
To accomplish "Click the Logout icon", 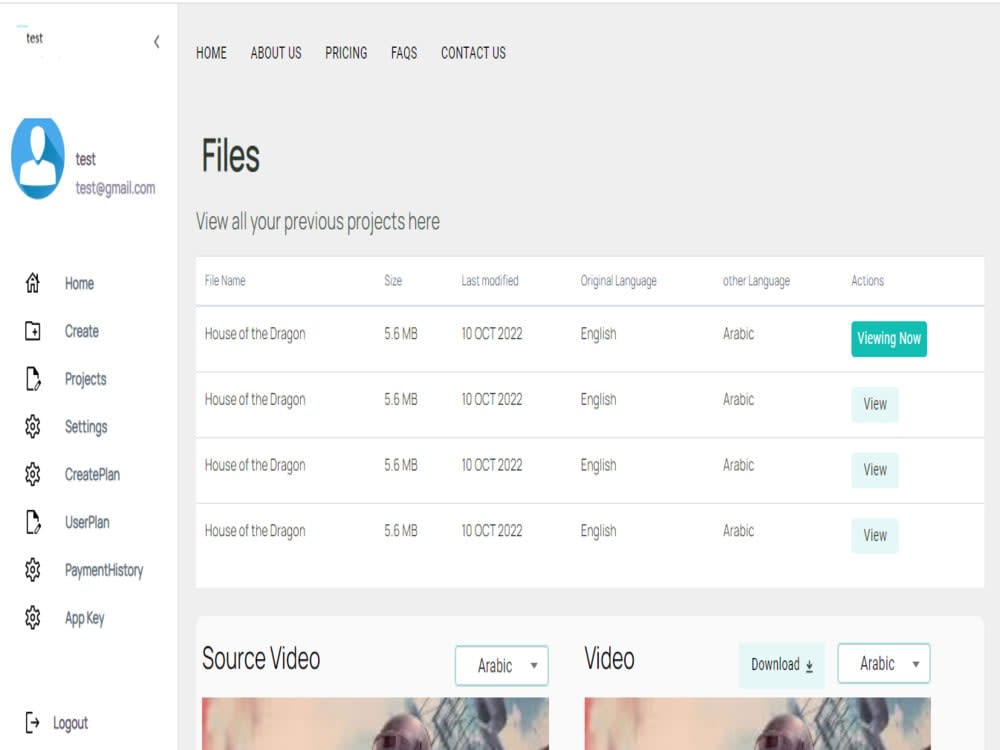I will click(31, 723).
